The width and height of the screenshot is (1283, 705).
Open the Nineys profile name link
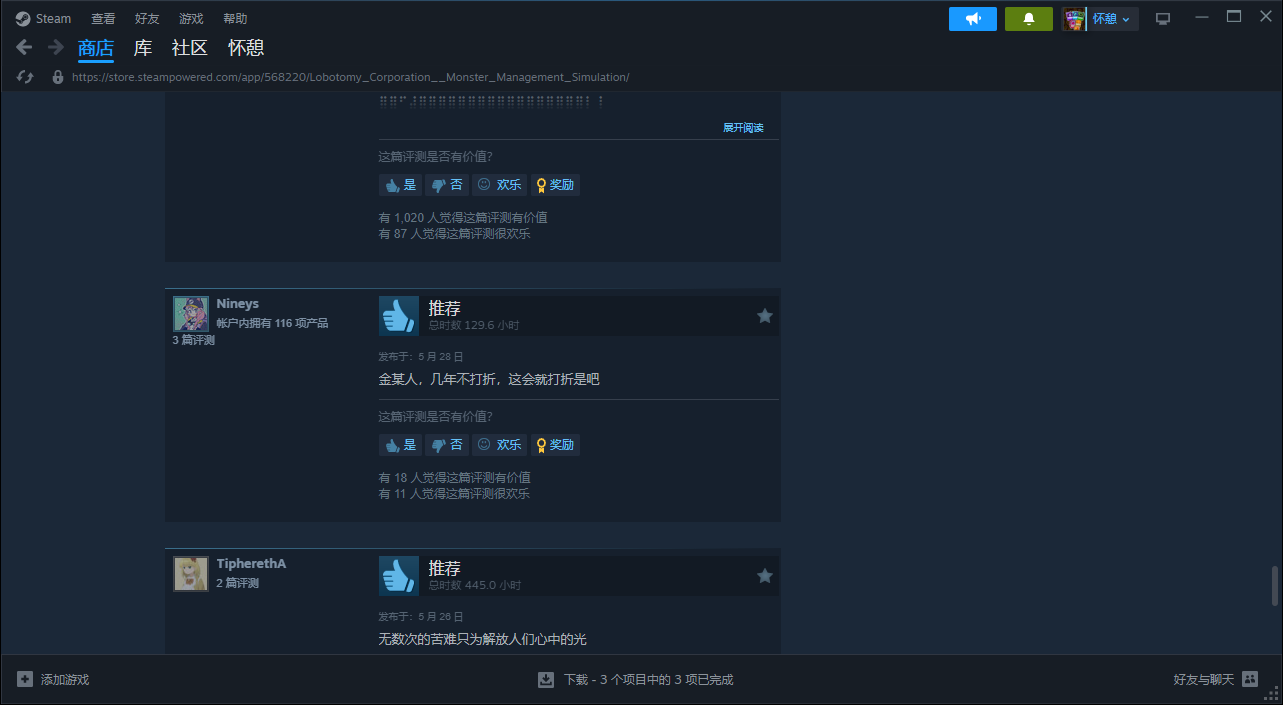[x=238, y=304]
